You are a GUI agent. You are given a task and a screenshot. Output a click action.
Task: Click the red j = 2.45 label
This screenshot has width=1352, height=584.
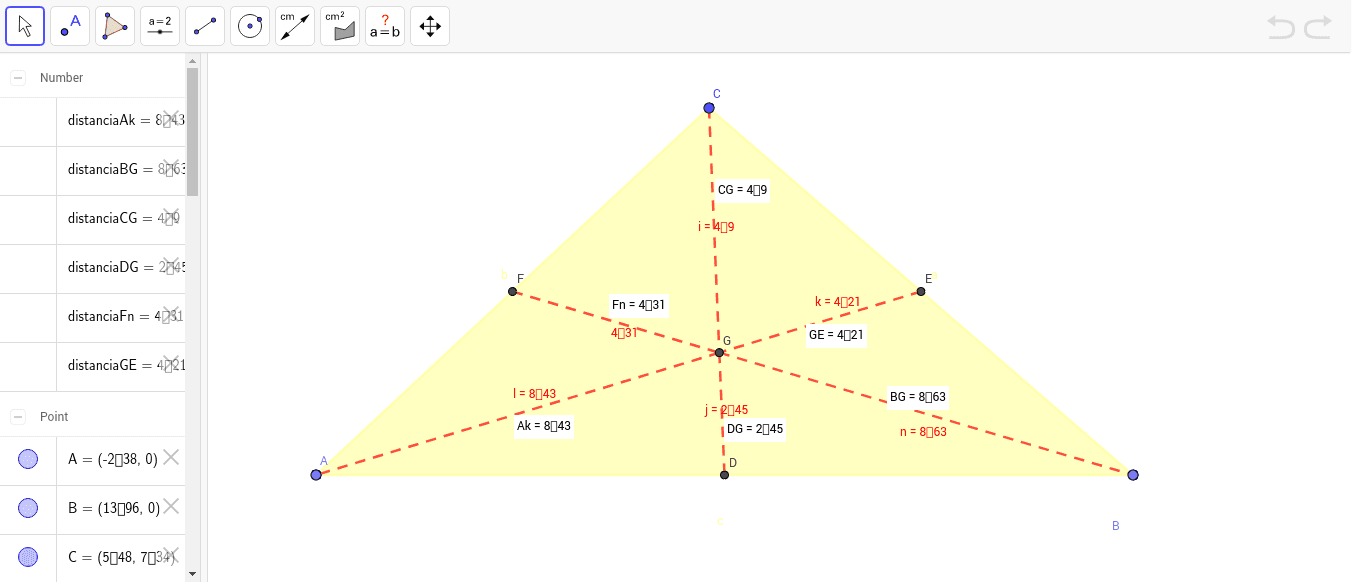[726, 410]
